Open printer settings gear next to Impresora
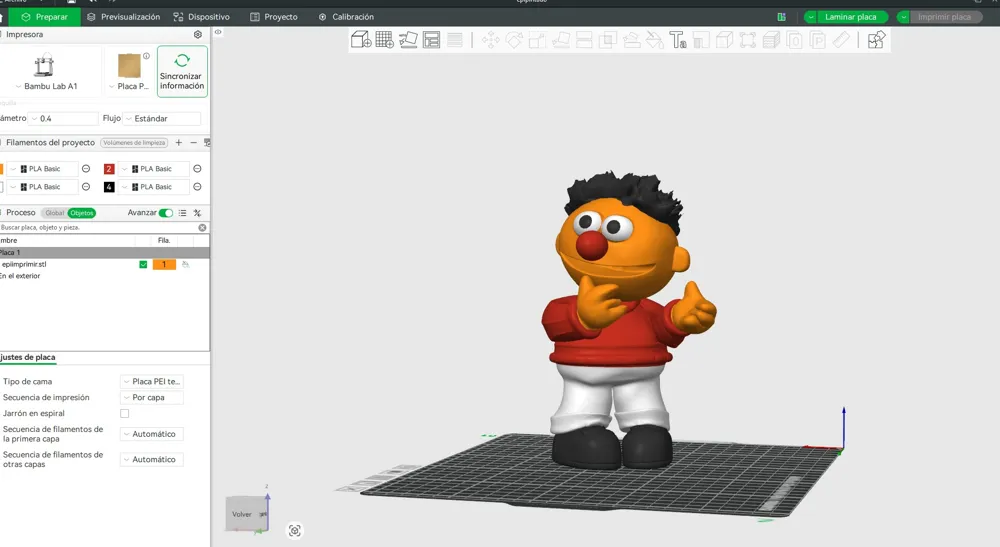 (x=198, y=34)
